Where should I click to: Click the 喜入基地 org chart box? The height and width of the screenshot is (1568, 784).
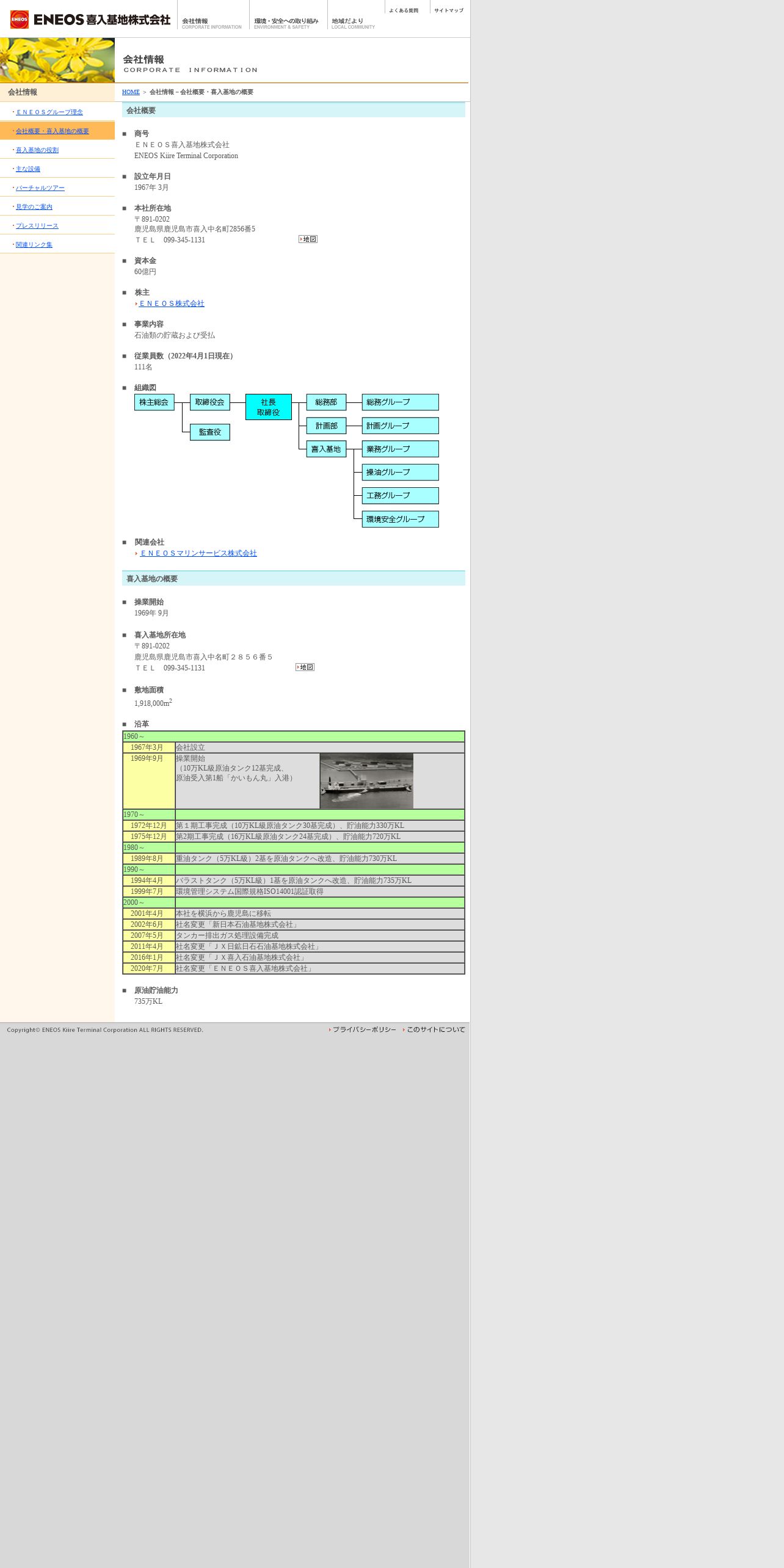point(327,449)
